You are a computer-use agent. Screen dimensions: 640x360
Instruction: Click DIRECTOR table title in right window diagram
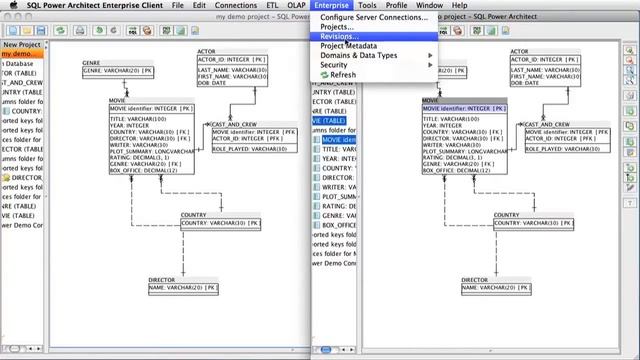point(474,280)
